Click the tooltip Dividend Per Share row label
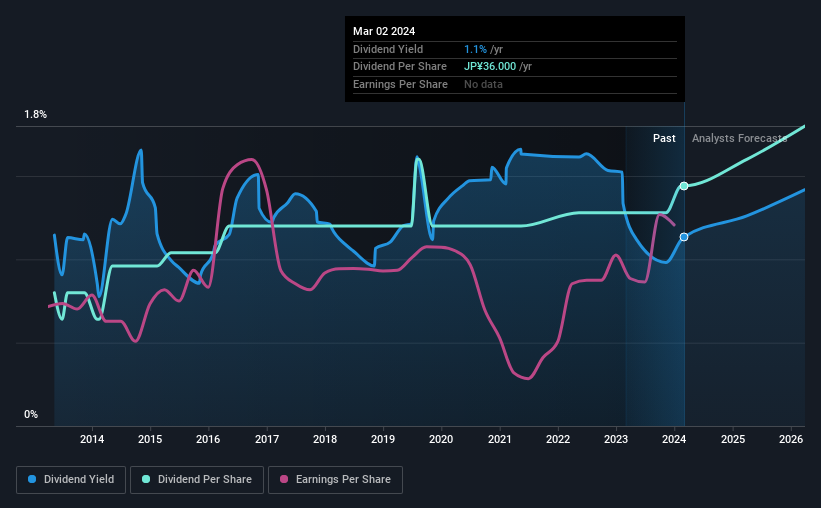This screenshot has width=821, height=508. coord(400,67)
